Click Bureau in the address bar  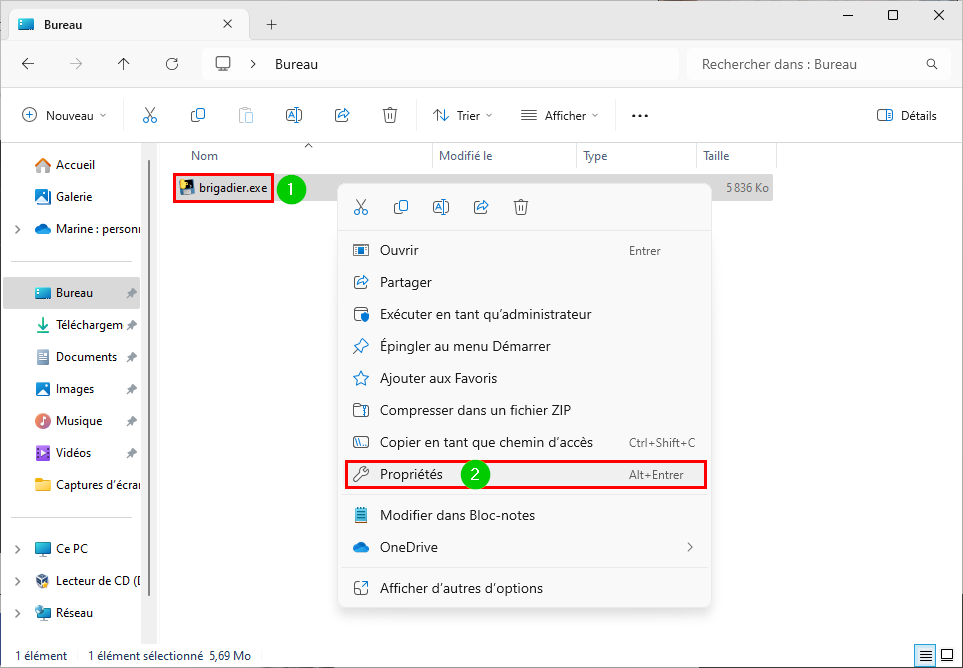[x=297, y=64]
